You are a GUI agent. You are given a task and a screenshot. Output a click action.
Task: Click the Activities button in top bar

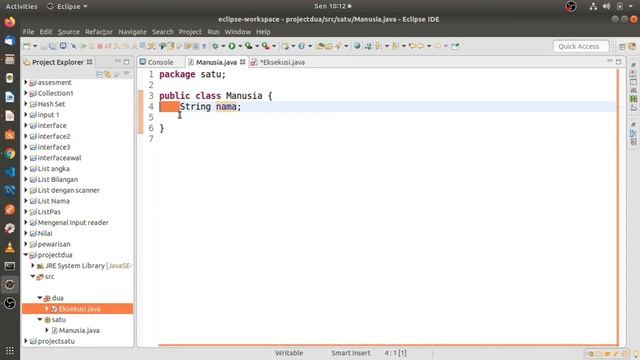tap(21, 6)
